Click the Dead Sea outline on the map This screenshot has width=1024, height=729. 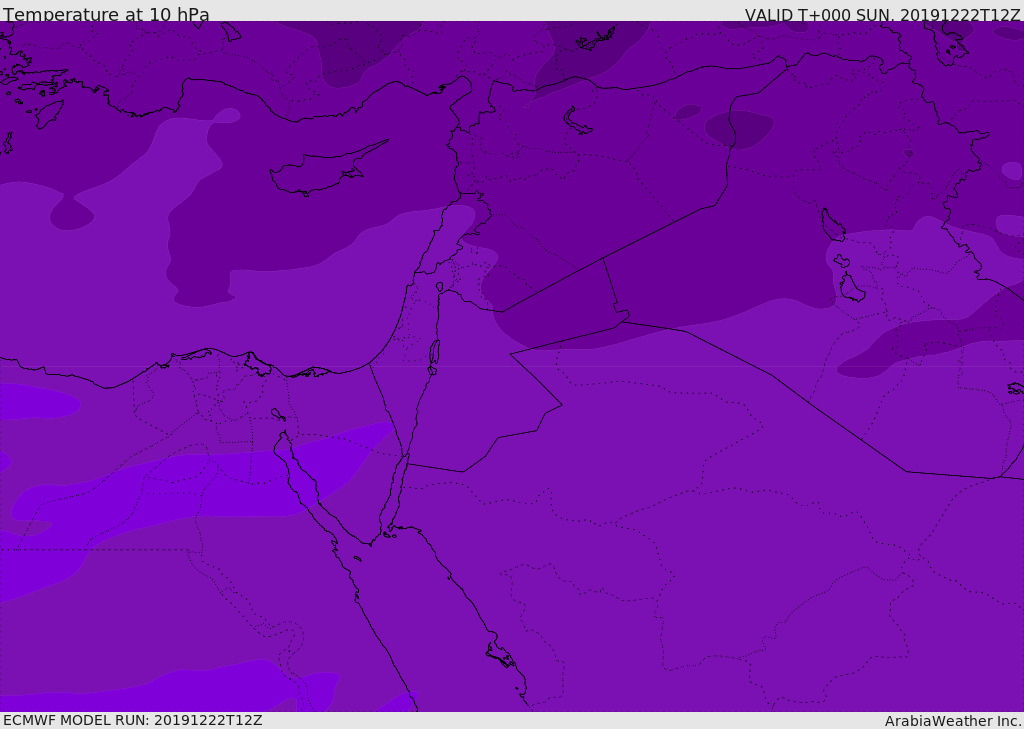pos(434,355)
